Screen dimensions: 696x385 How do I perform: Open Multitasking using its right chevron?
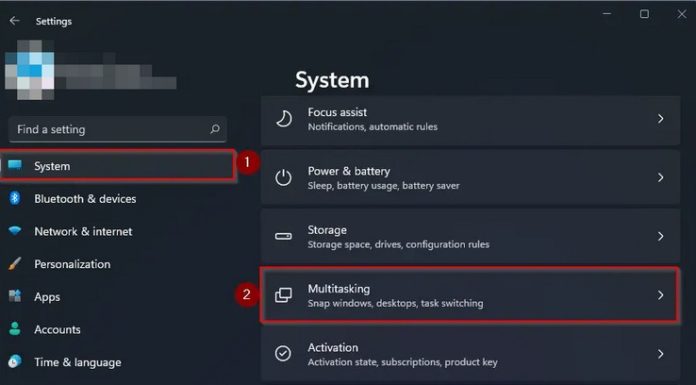pyautogui.click(x=660, y=295)
